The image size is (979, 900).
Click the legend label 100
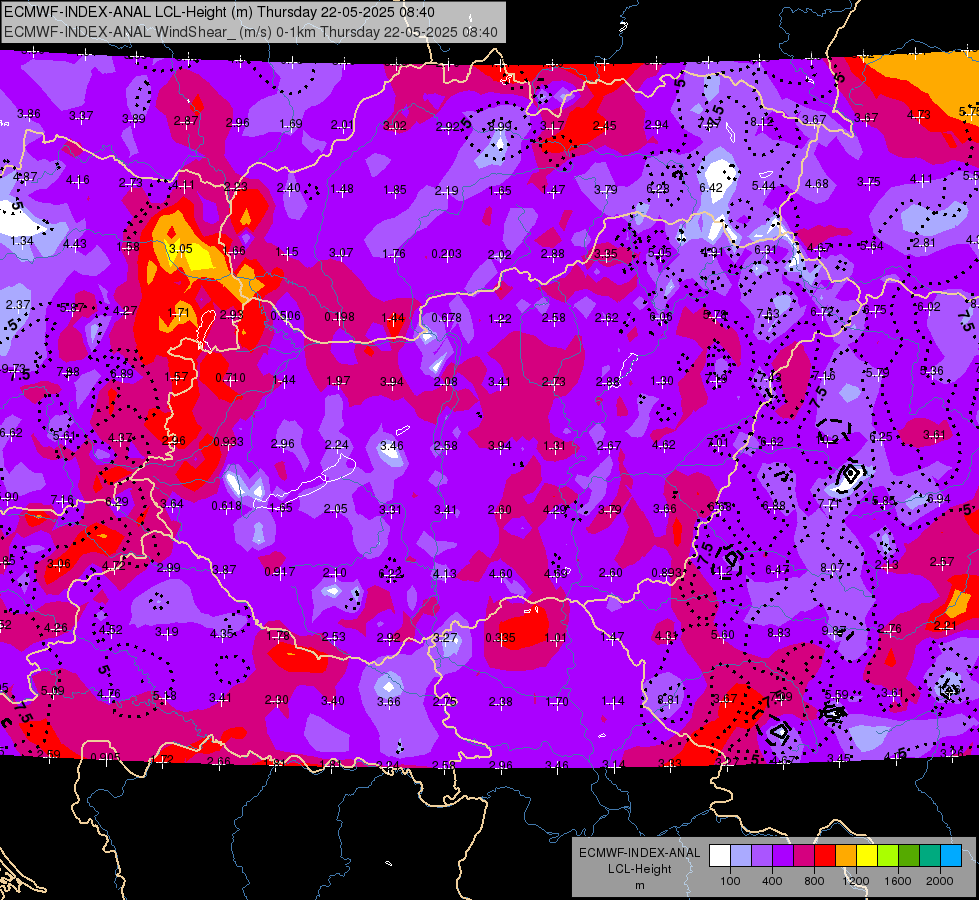730,881
